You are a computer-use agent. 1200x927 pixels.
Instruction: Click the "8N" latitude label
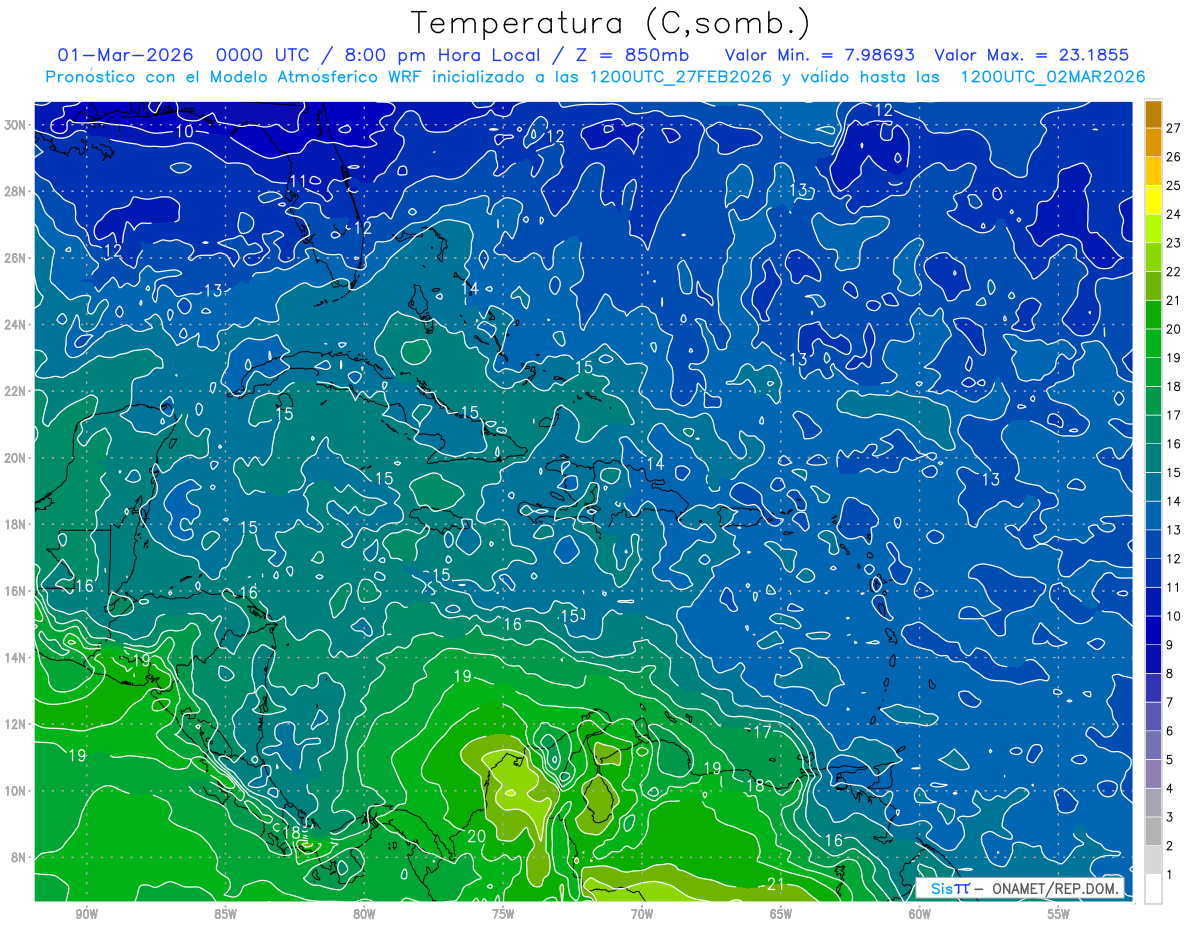click(x=19, y=857)
